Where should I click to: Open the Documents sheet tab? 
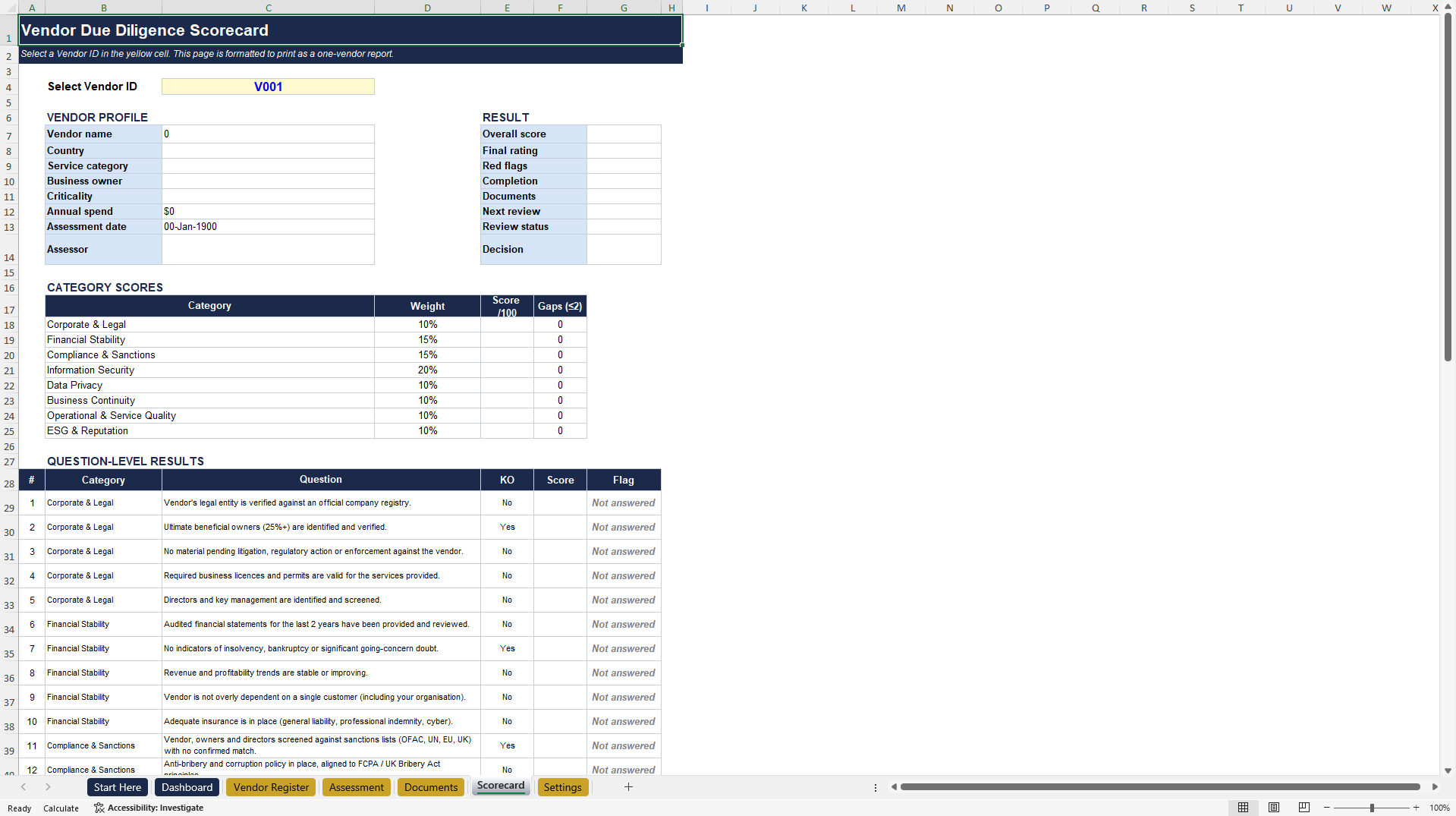point(431,787)
